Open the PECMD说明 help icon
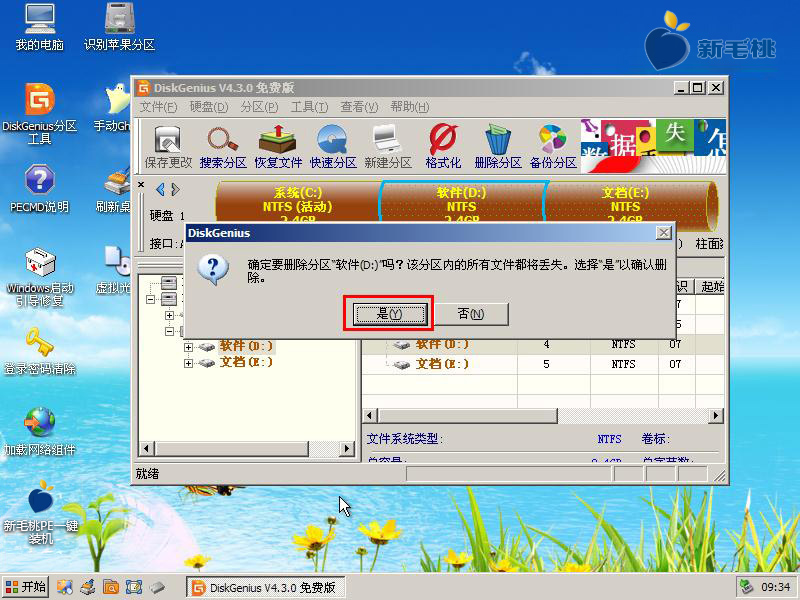The width and height of the screenshot is (800, 600). [x=40, y=189]
